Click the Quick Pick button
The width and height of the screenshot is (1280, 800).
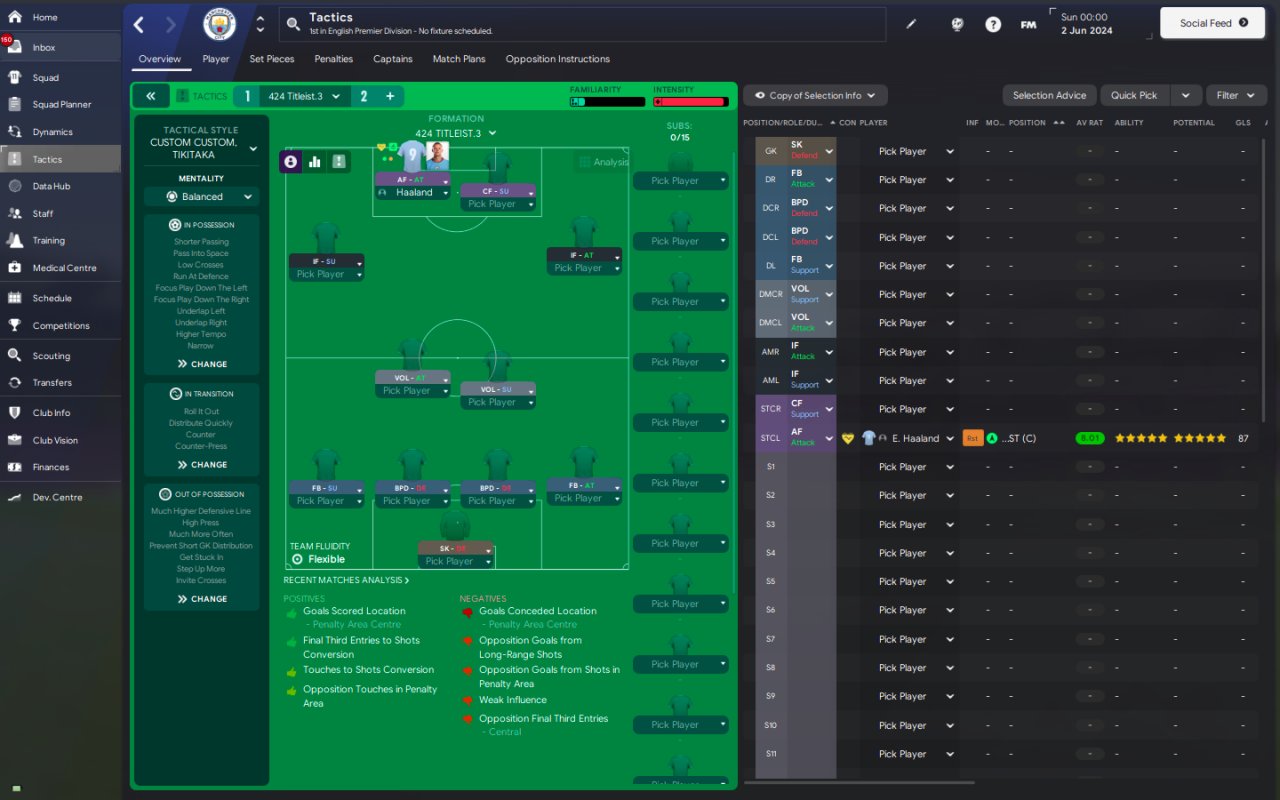click(1134, 96)
